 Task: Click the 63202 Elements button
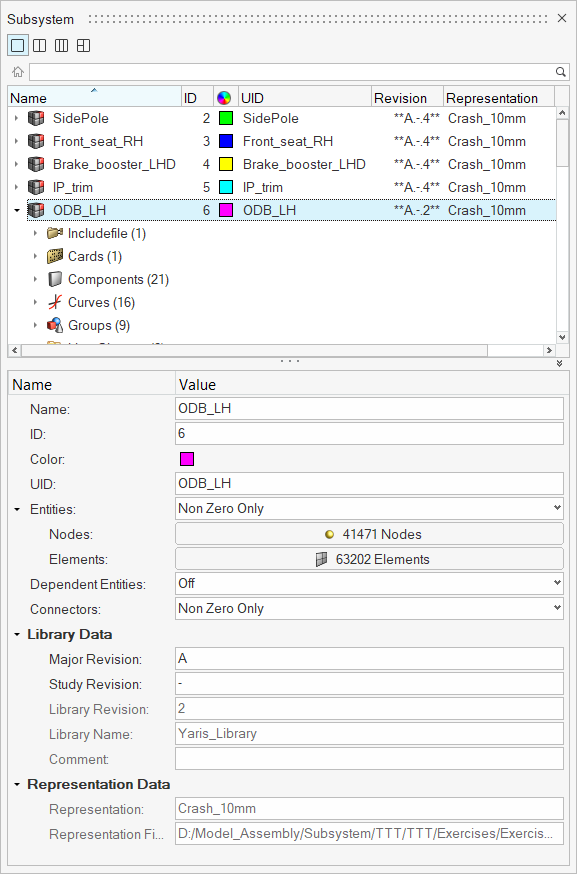click(369, 559)
